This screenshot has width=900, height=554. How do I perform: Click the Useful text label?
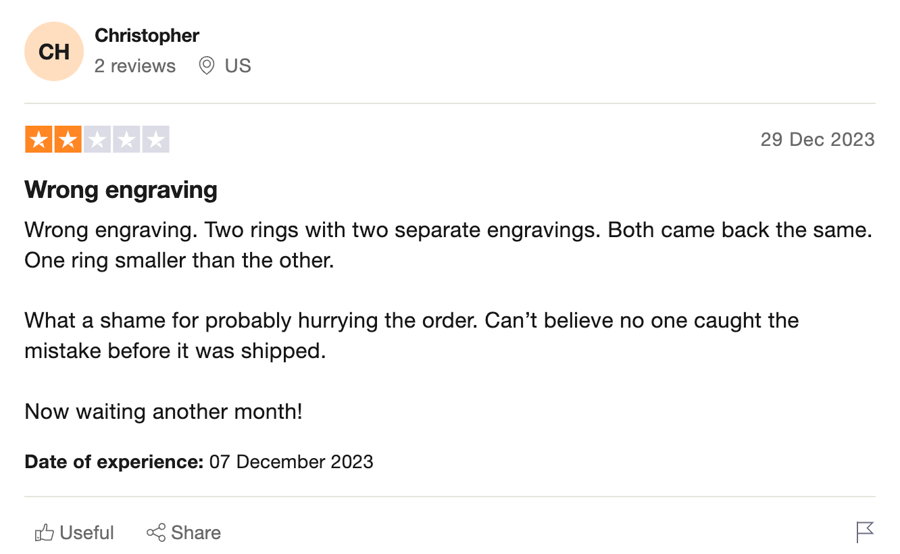point(87,533)
